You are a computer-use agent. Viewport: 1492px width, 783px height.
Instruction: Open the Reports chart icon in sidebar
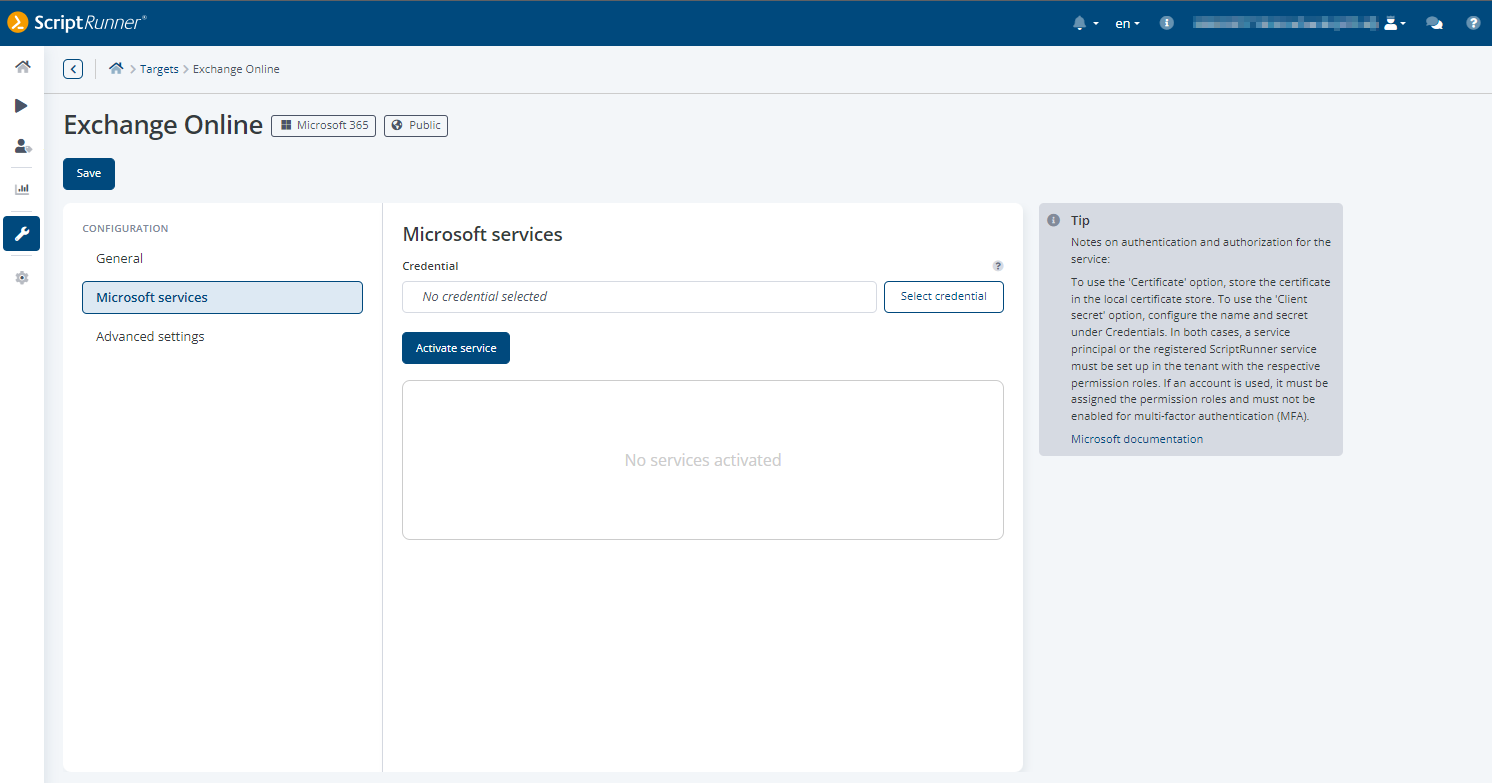click(x=22, y=188)
